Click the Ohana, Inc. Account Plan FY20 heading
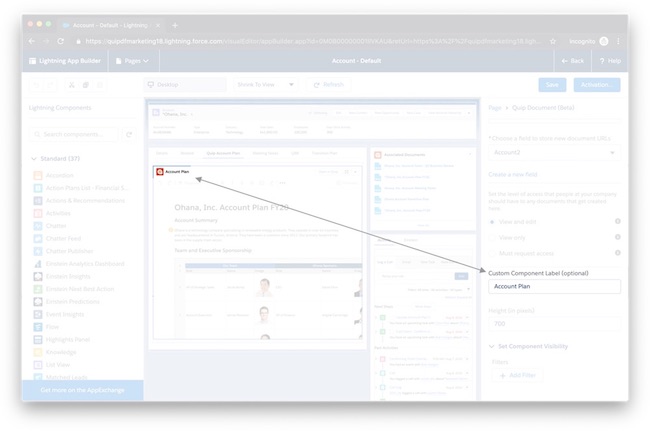650x431 pixels. pyautogui.click(x=231, y=207)
